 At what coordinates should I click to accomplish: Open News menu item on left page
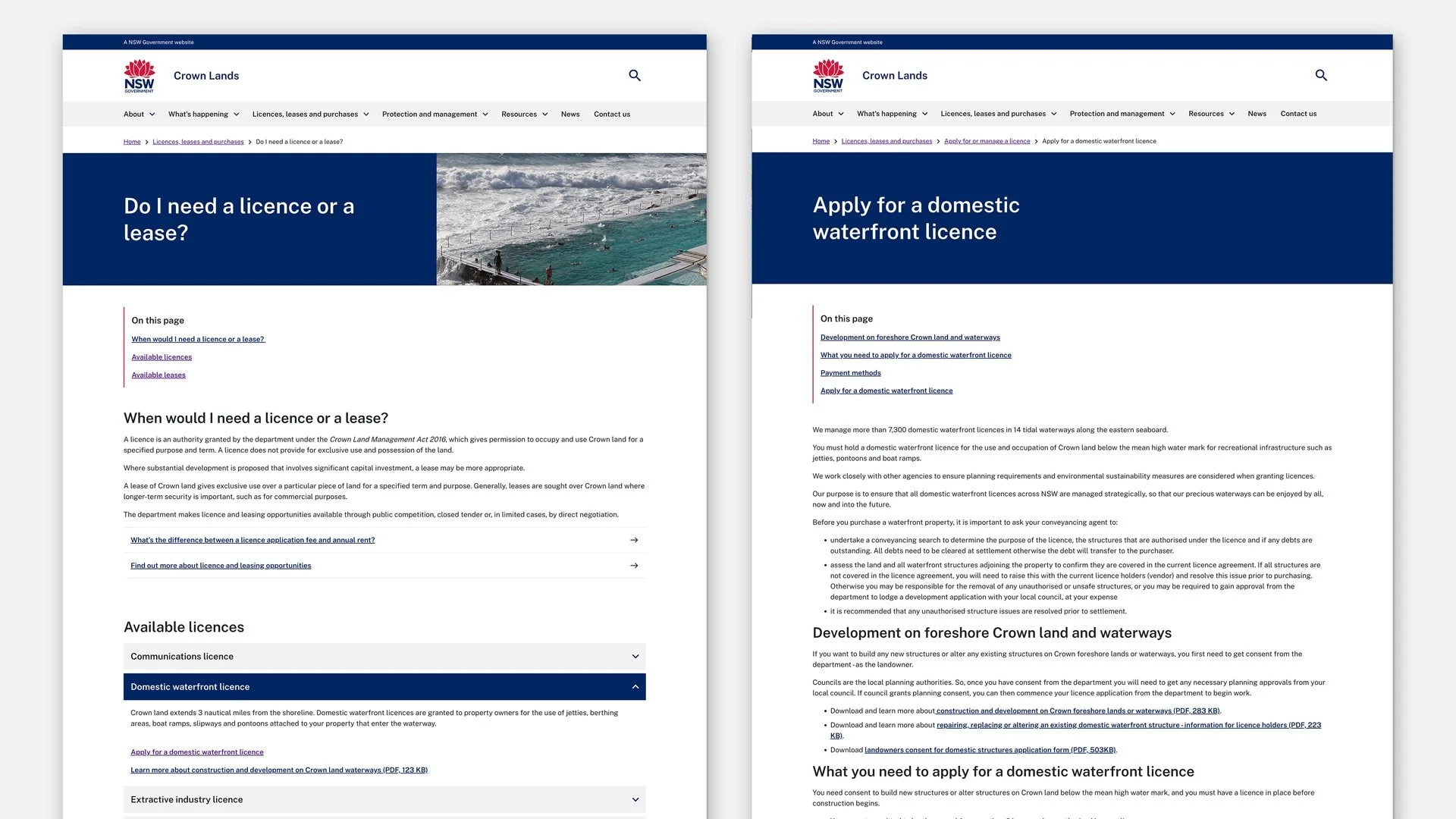pos(570,115)
